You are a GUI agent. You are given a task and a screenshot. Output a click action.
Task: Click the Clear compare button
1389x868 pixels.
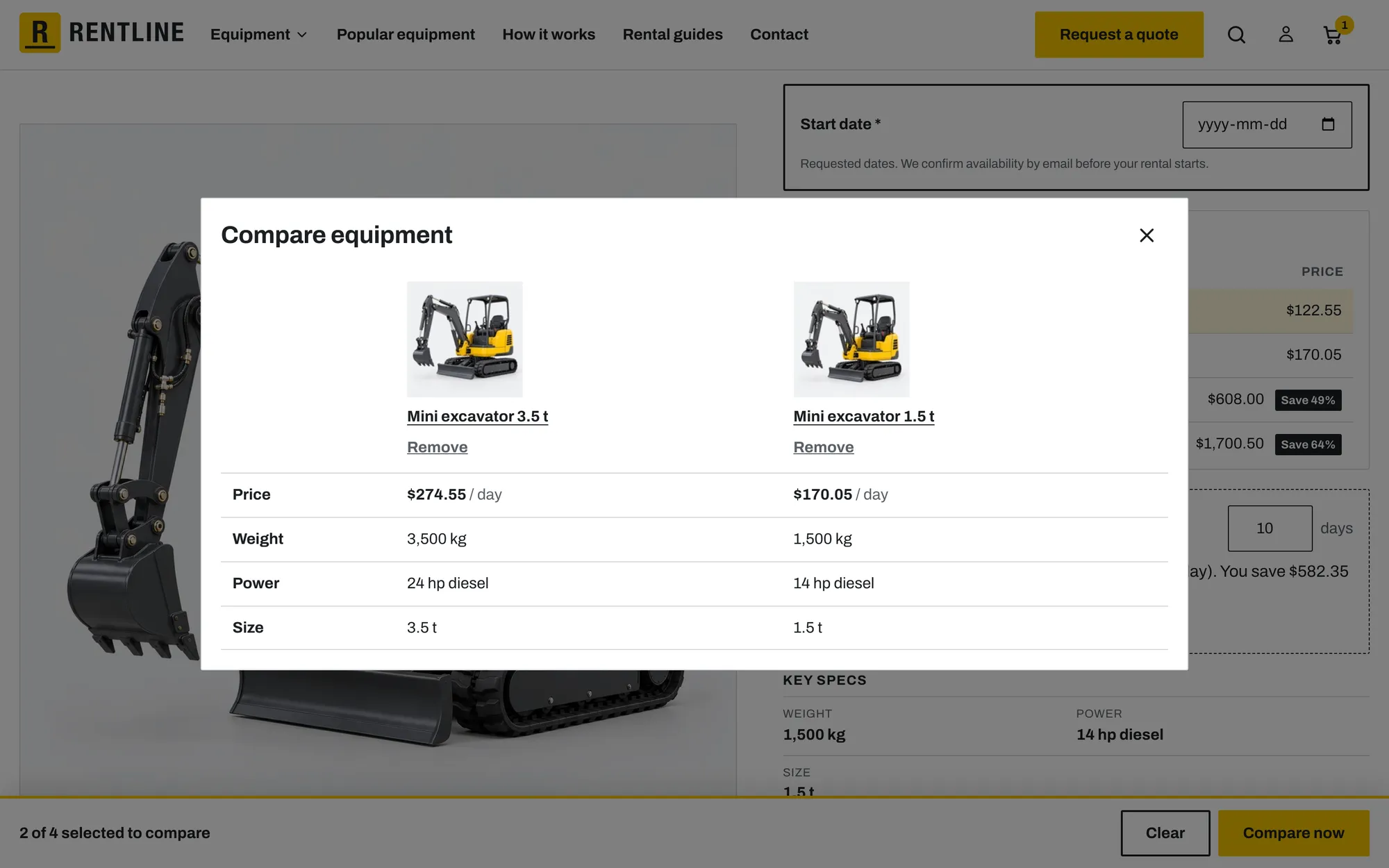pos(1165,833)
